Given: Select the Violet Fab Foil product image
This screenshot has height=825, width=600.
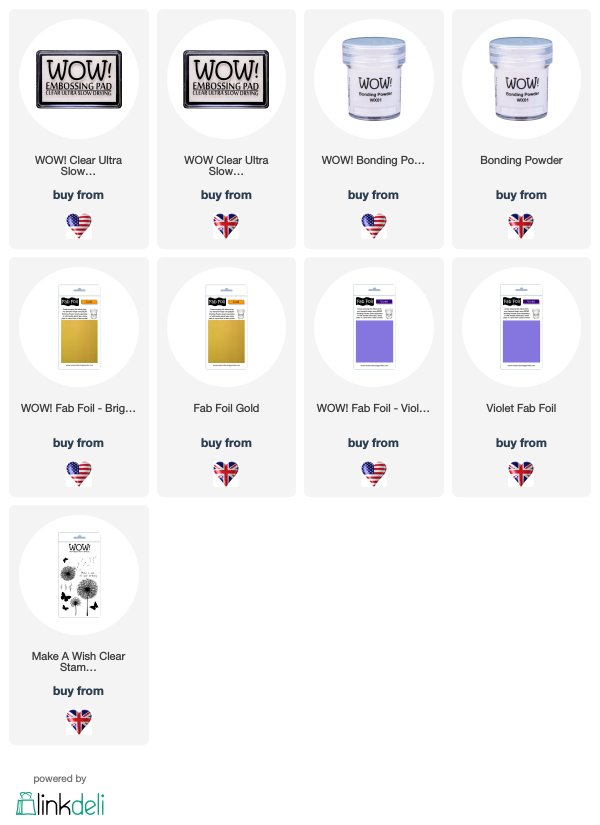Looking at the screenshot, I should coord(521,327).
